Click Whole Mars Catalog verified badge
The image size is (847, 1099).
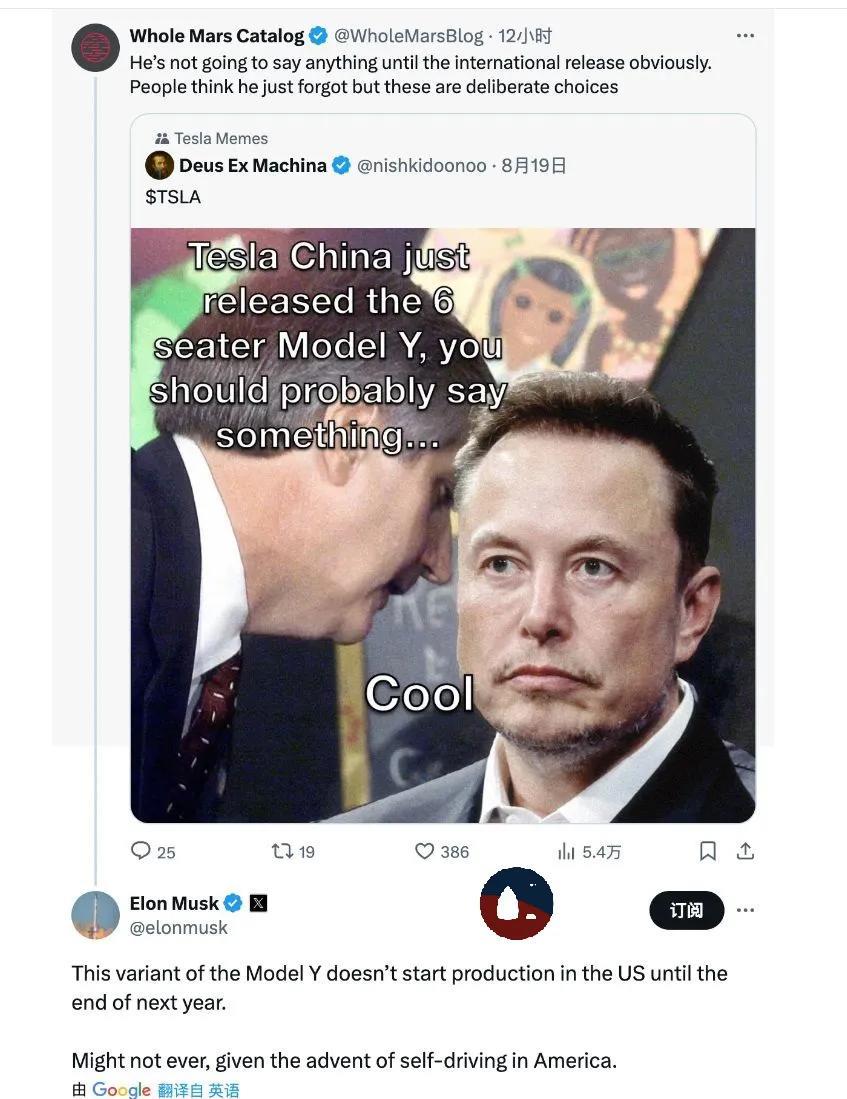point(318,36)
